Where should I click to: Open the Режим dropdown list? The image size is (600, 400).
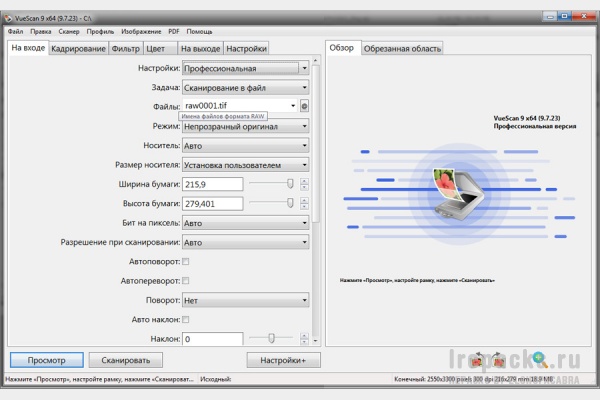pyautogui.click(x=245, y=126)
